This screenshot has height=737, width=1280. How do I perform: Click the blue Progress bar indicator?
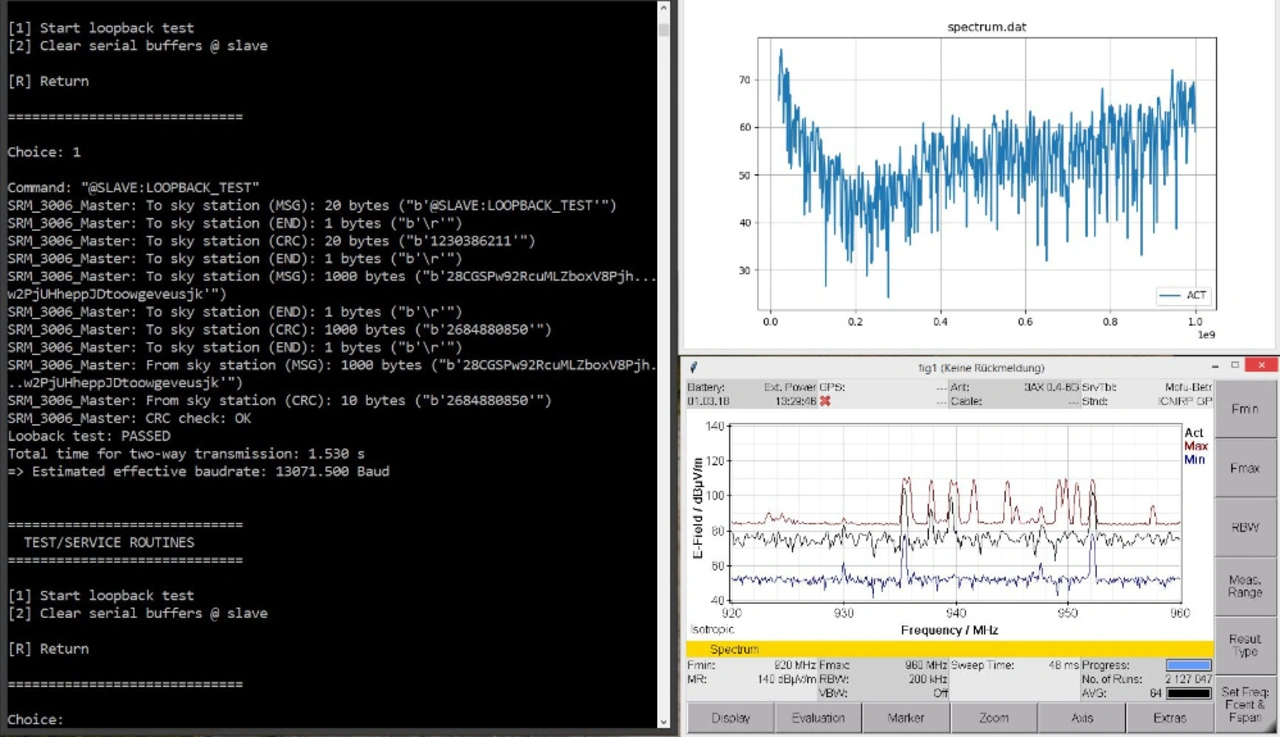point(1188,665)
